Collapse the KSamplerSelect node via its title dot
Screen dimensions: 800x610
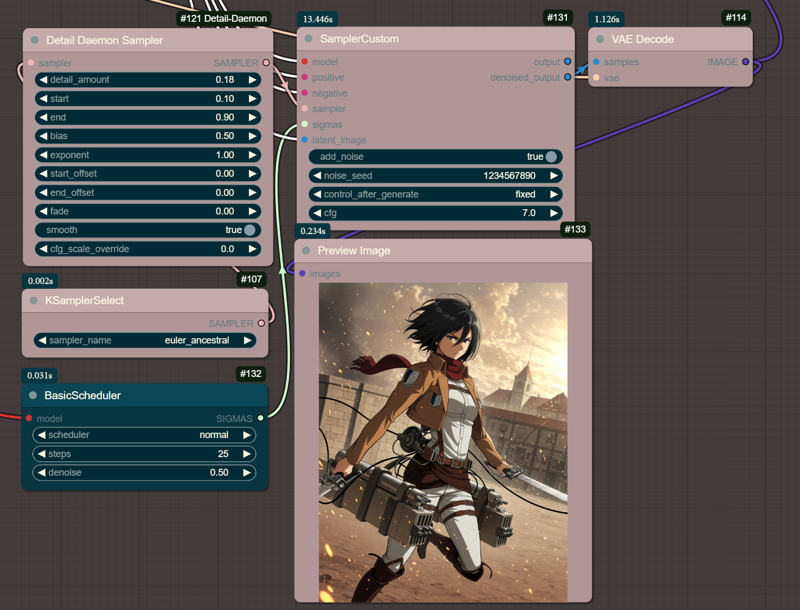pyautogui.click(x=34, y=300)
